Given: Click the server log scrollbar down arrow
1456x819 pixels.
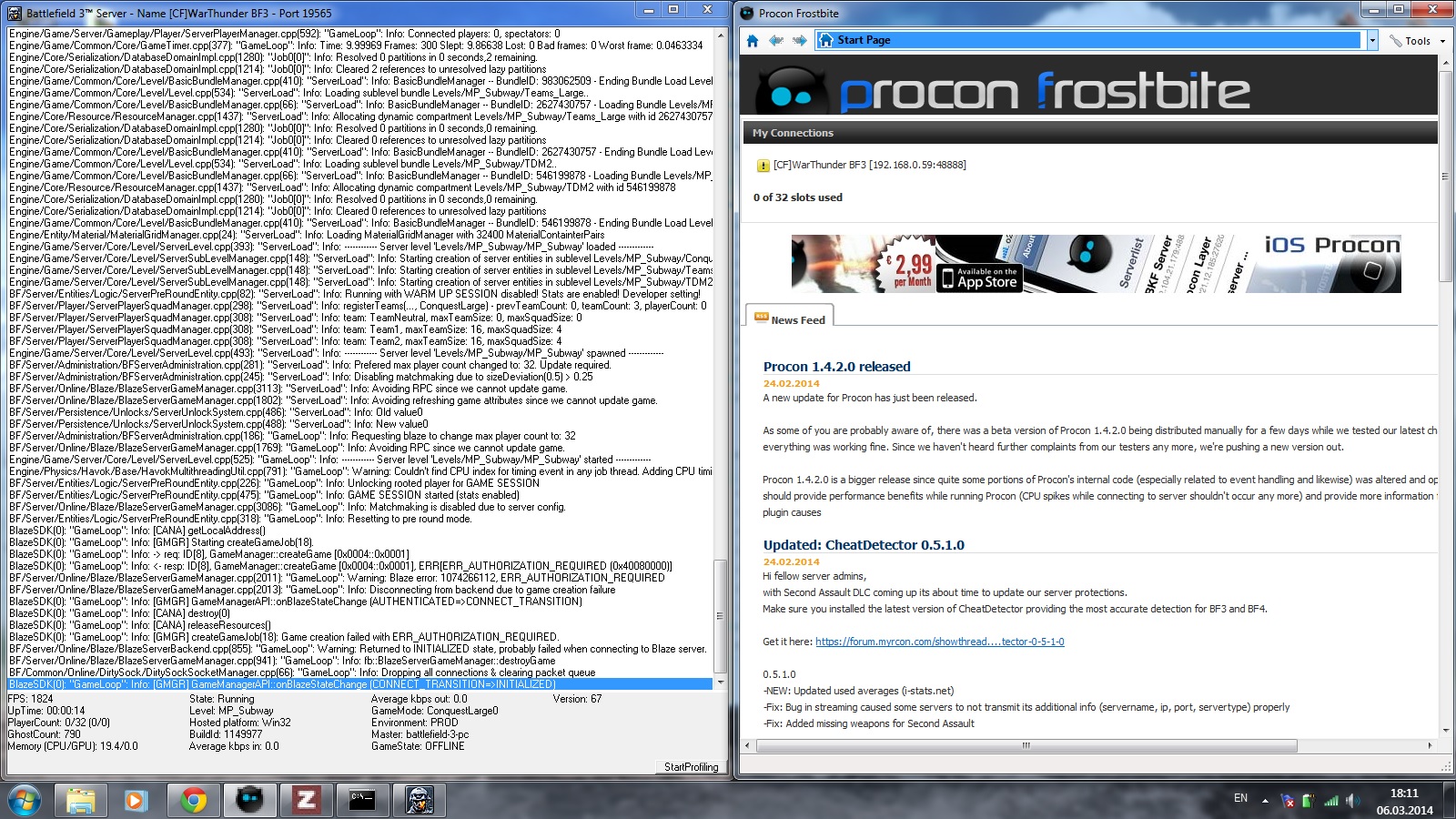Looking at the screenshot, I should tap(721, 682).
